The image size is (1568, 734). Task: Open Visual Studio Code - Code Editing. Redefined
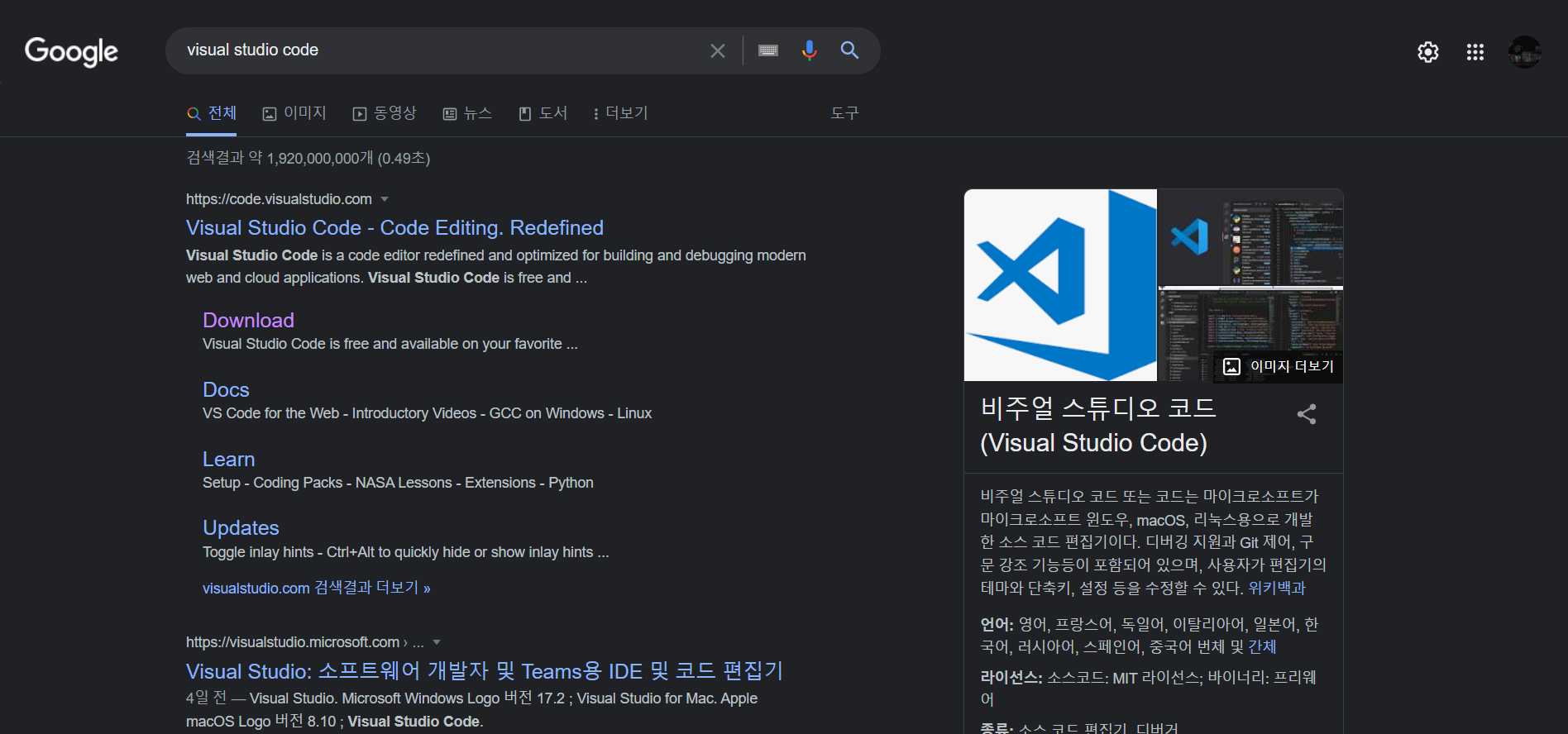coord(394,227)
